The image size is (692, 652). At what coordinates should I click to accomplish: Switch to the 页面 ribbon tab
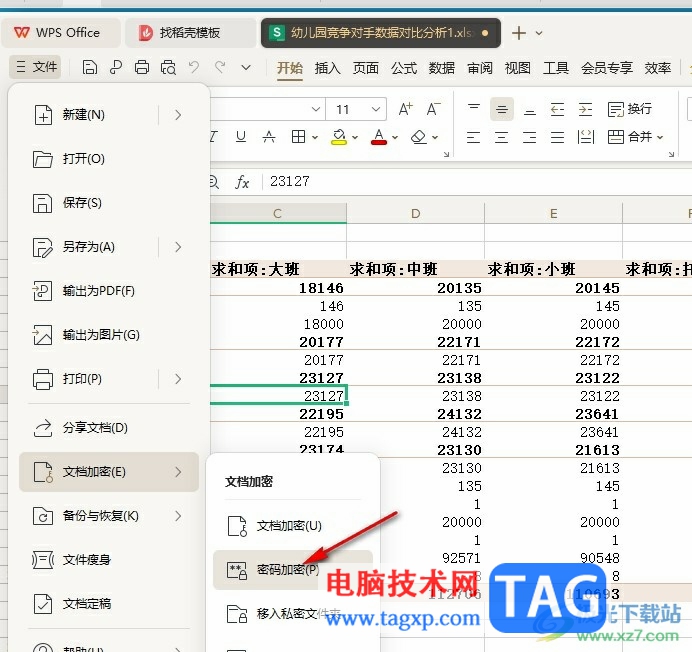(x=365, y=68)
